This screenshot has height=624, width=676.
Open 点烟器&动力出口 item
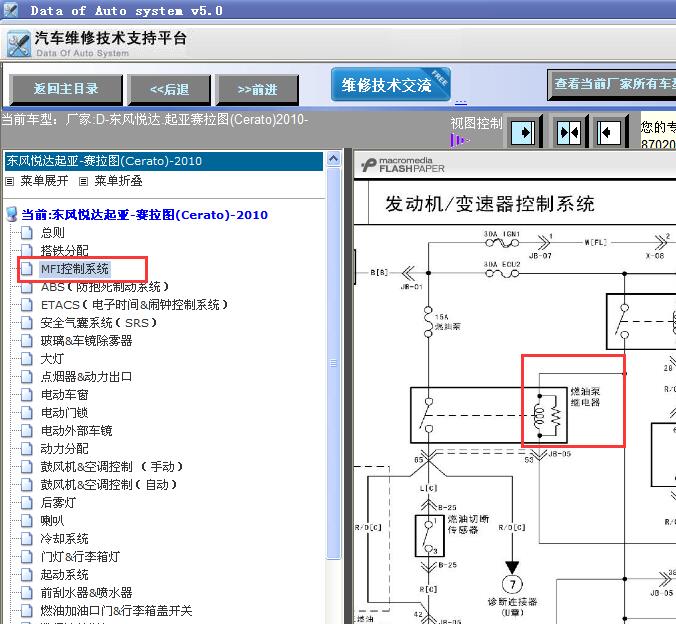coord(86,376)
